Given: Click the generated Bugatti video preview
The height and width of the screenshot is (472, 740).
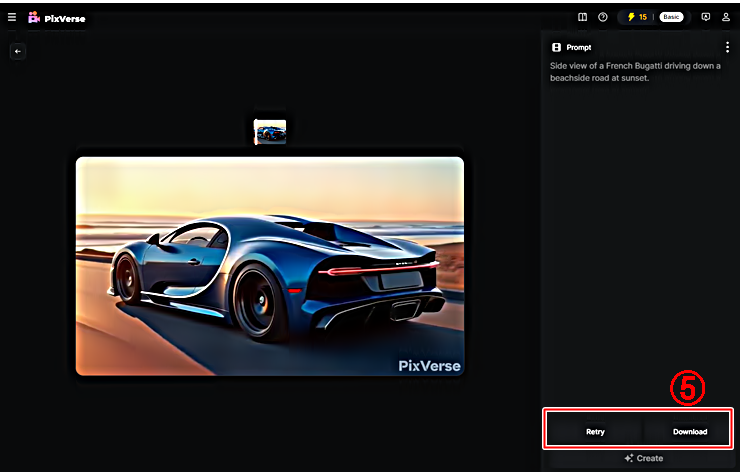Looking at the screenshot, I should click(270, 266).
